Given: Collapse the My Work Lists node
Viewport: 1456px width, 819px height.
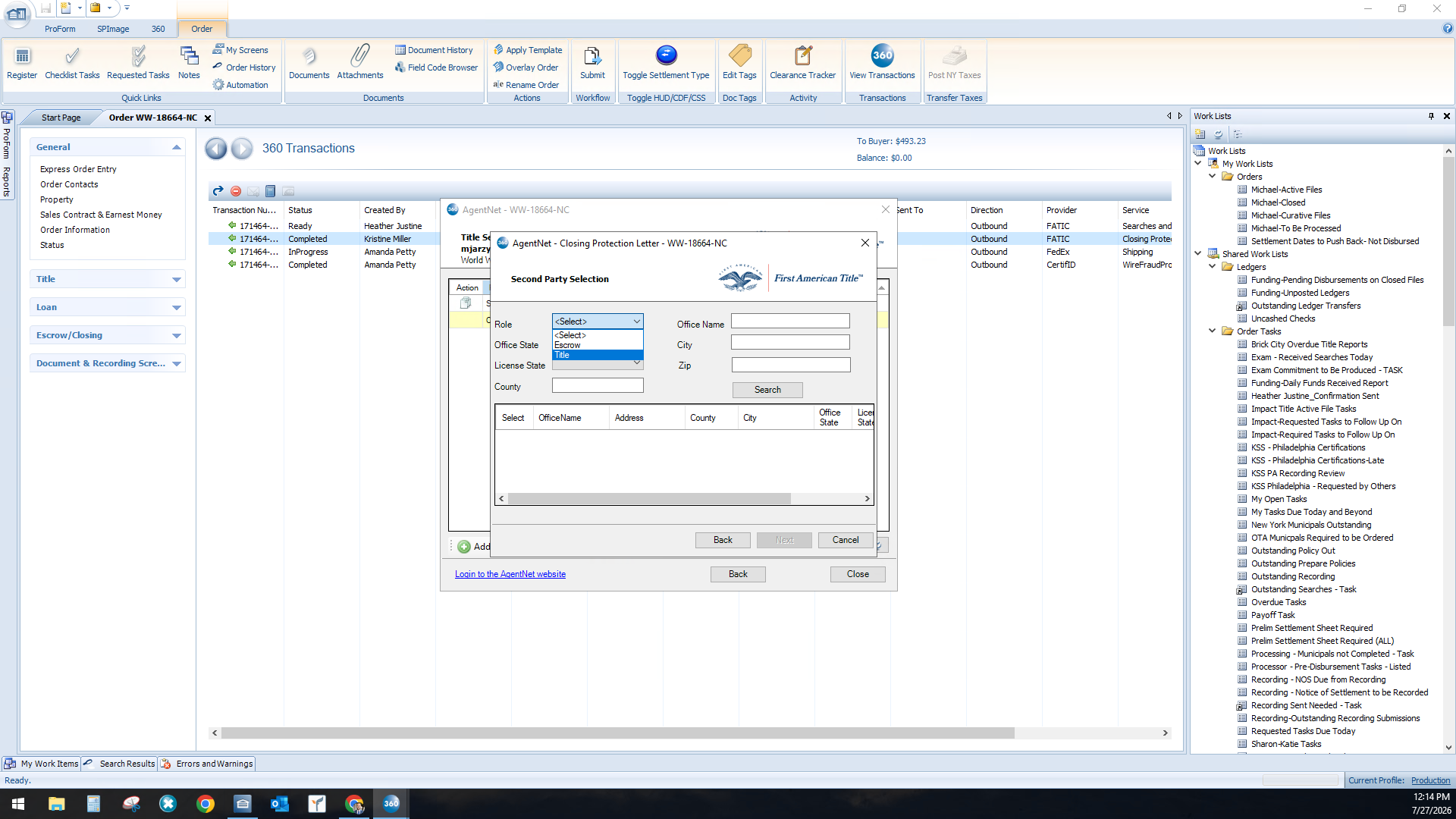Looking at the screenshot, I should 1198,163.
